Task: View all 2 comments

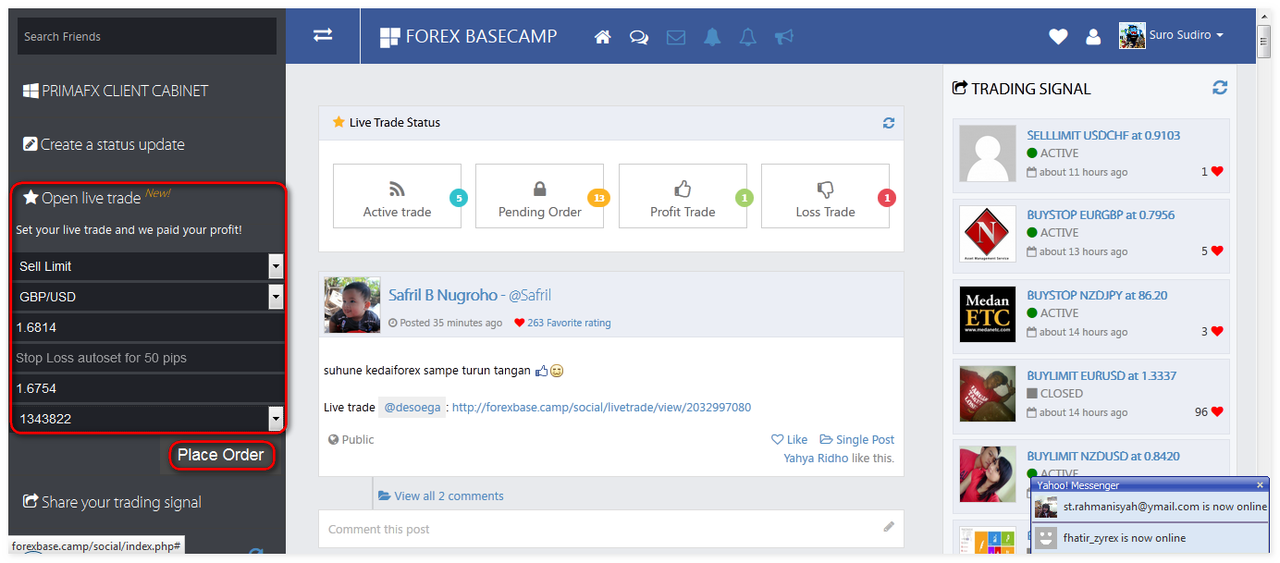Action: pos(441,496)
